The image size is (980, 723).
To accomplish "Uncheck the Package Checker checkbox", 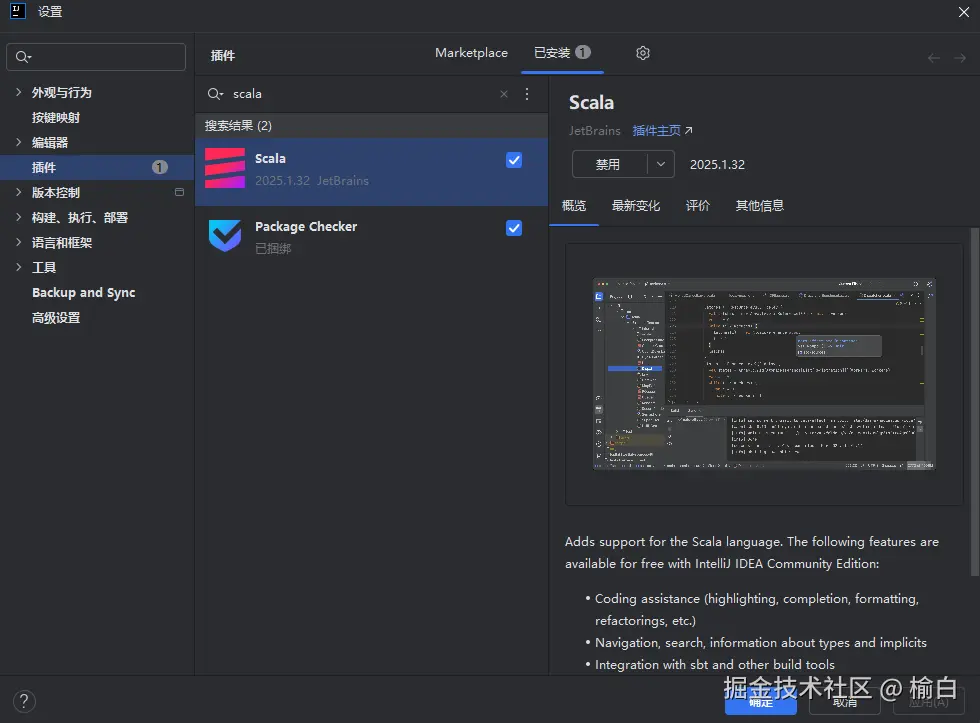I will [514, 228].
